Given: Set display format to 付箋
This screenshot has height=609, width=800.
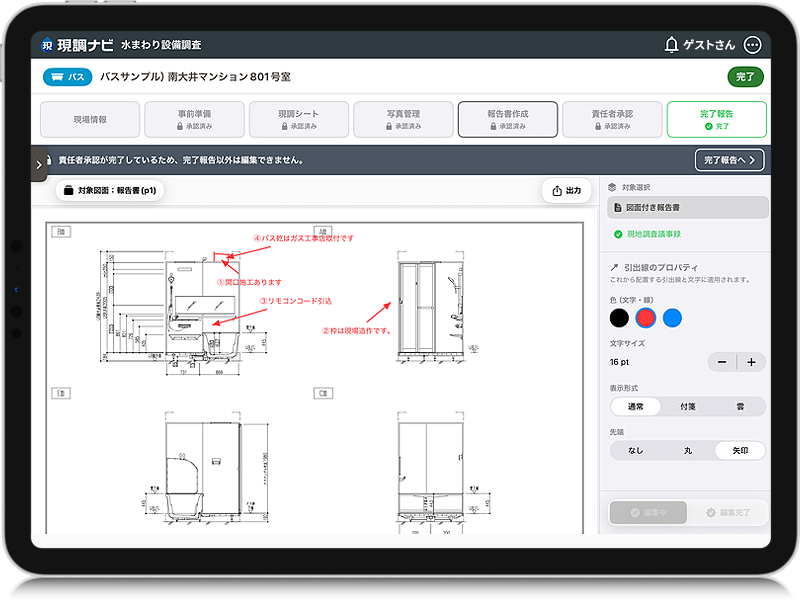Looking at the screenshot, I should pos(688,407).
